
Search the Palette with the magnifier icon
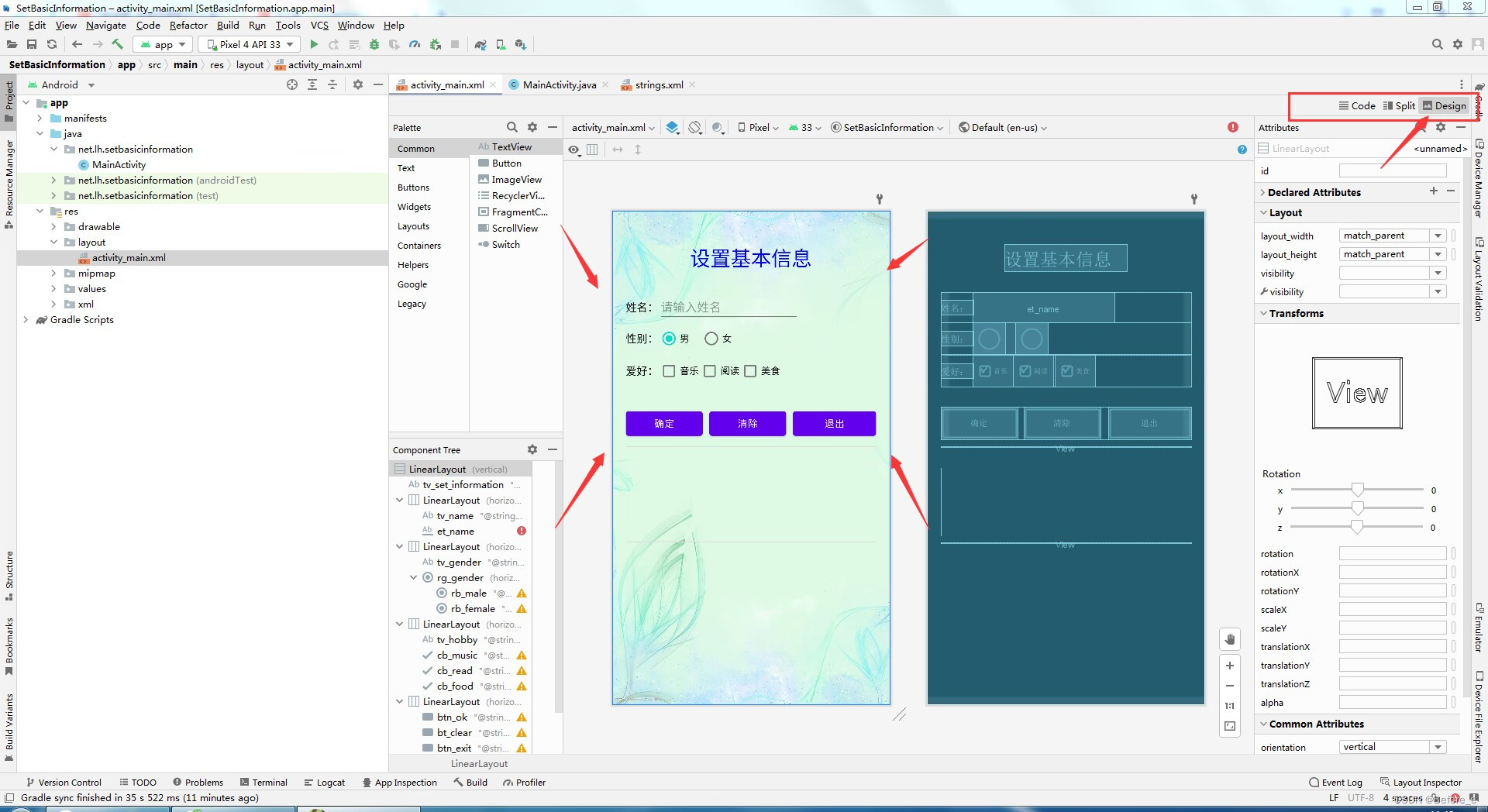coord(512,127)
